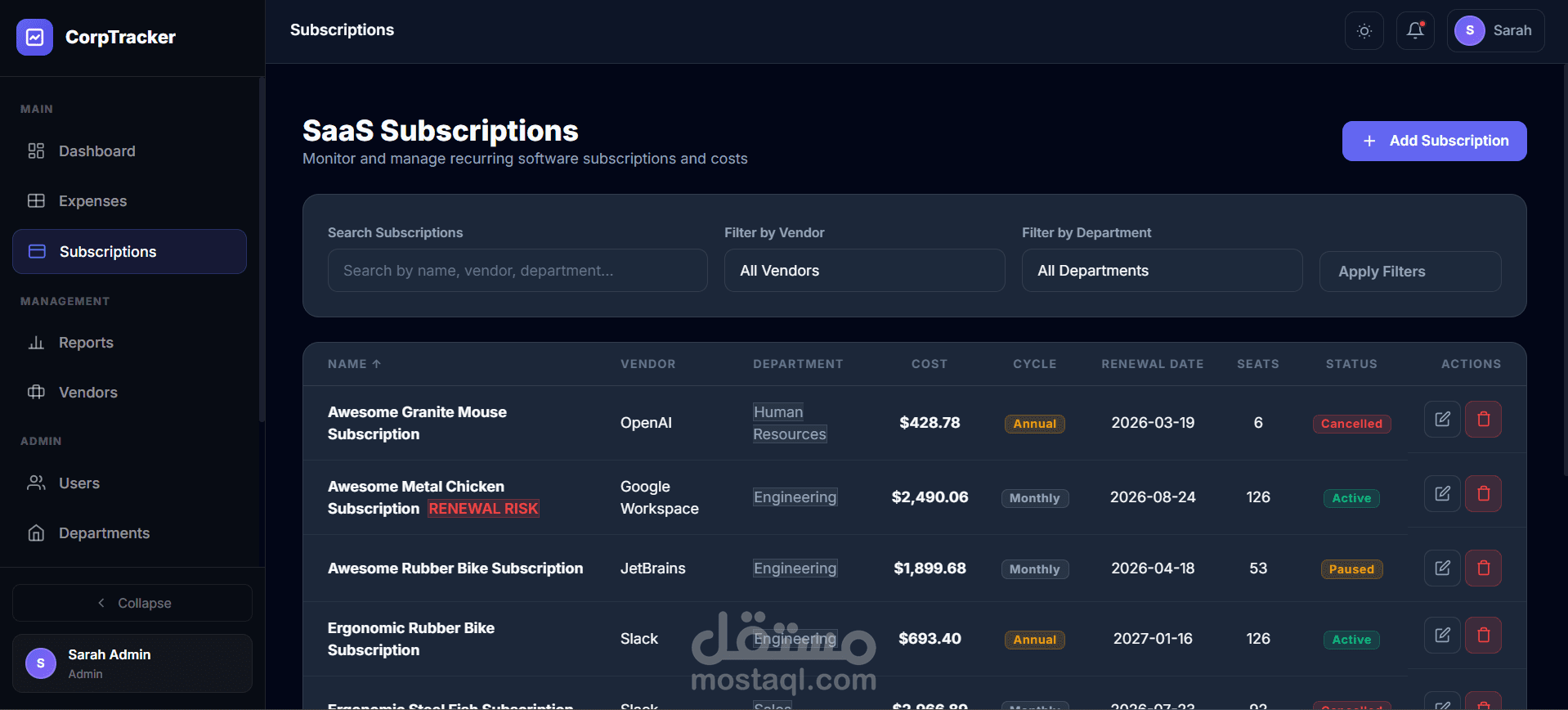Click the plus icon in Add Subscription

[1369, 142]
